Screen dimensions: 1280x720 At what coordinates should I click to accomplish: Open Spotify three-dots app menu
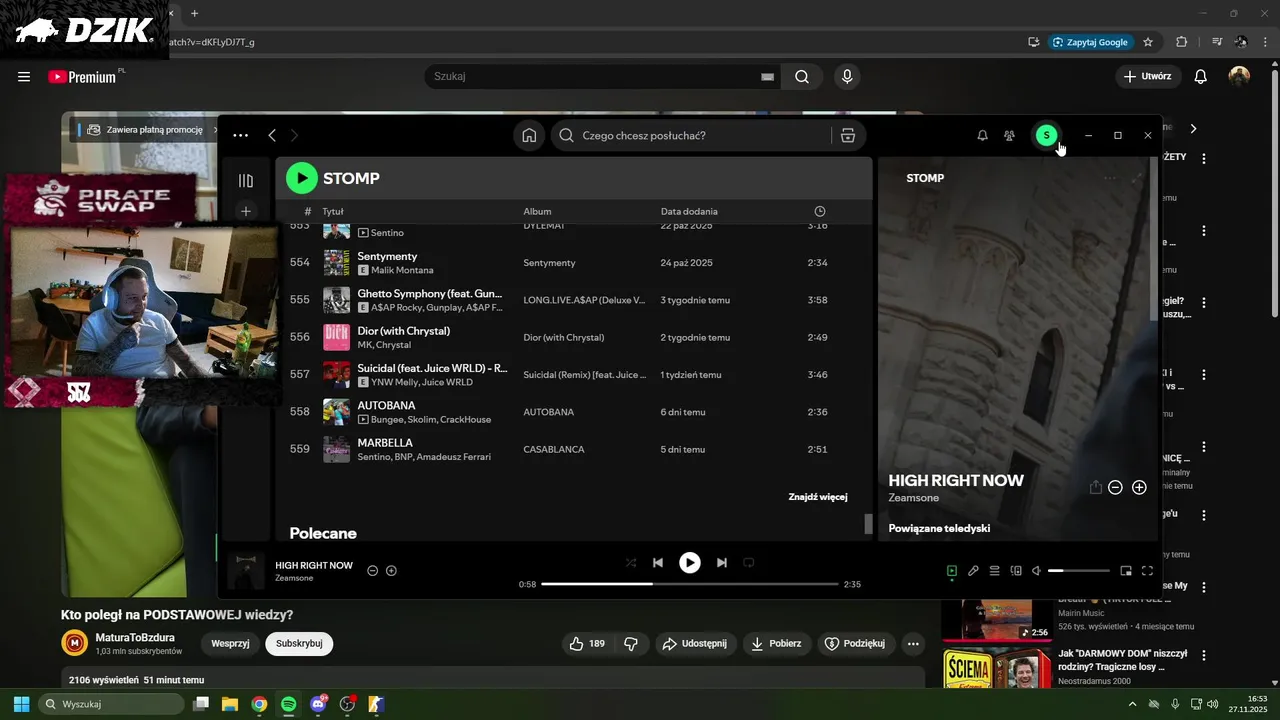pos(240,136)
